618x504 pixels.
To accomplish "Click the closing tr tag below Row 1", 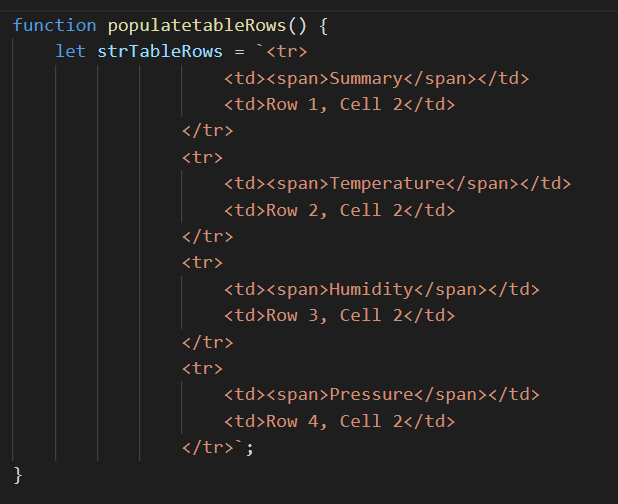I will pos(208,131).
